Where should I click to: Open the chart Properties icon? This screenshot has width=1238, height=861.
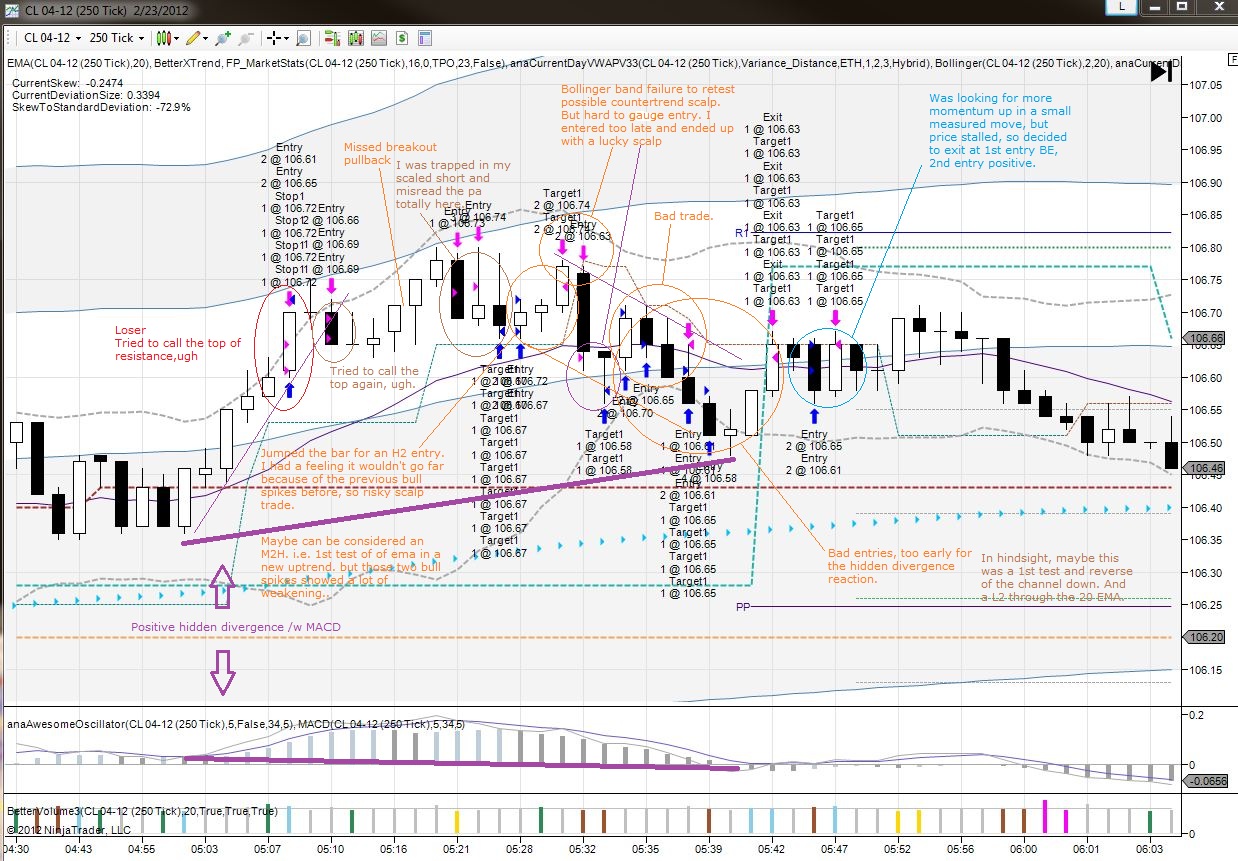[x=425, y=38]
